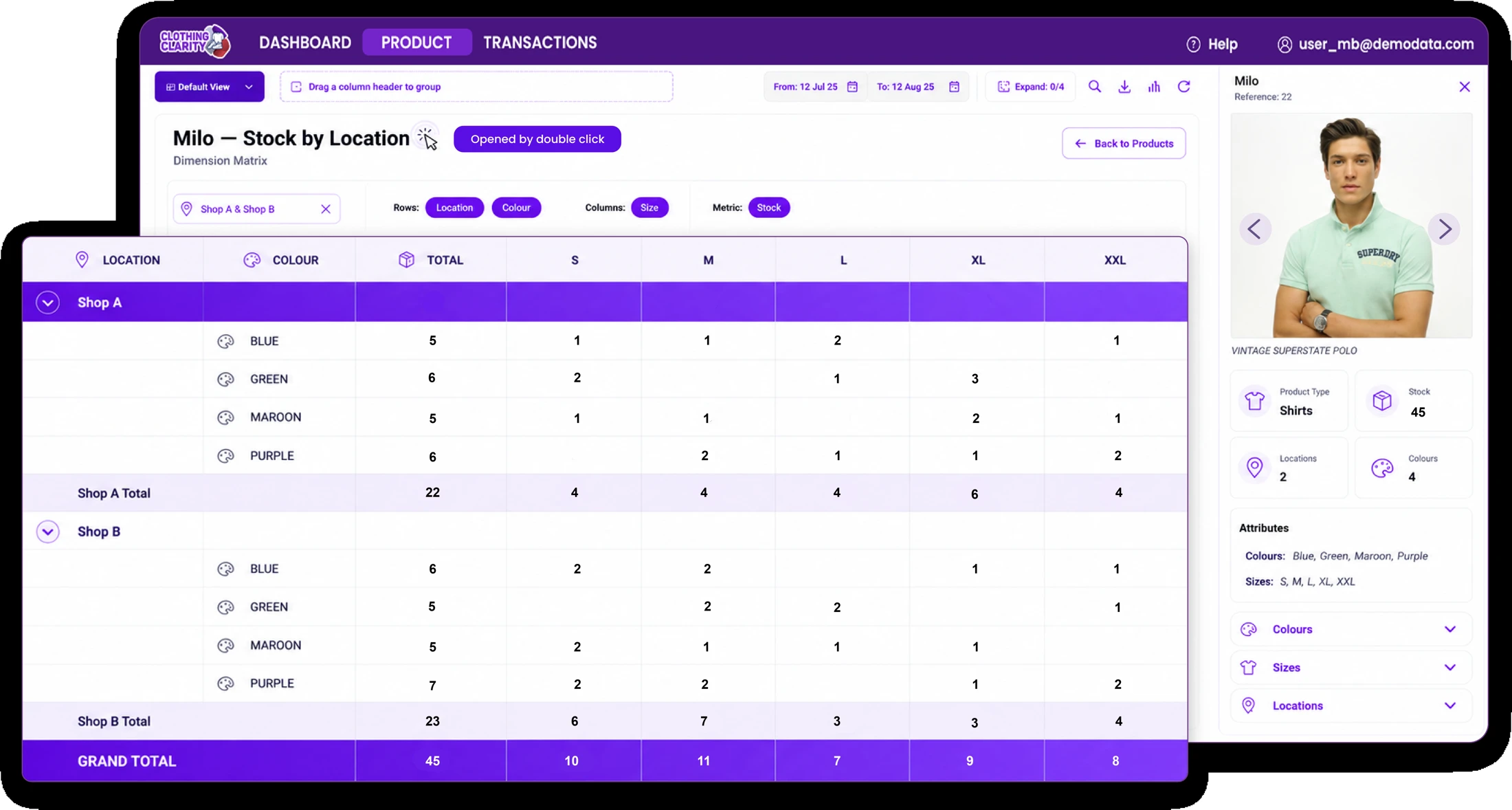Toggle the Stock metric chip

[768, 208]
